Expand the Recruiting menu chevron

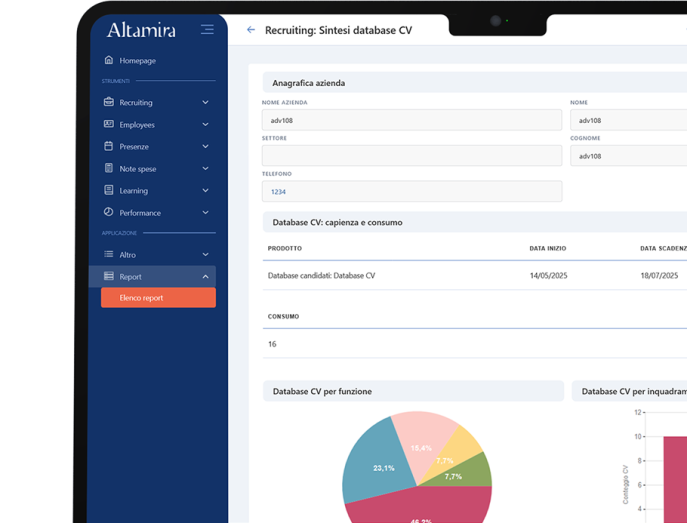click(205, 102)
